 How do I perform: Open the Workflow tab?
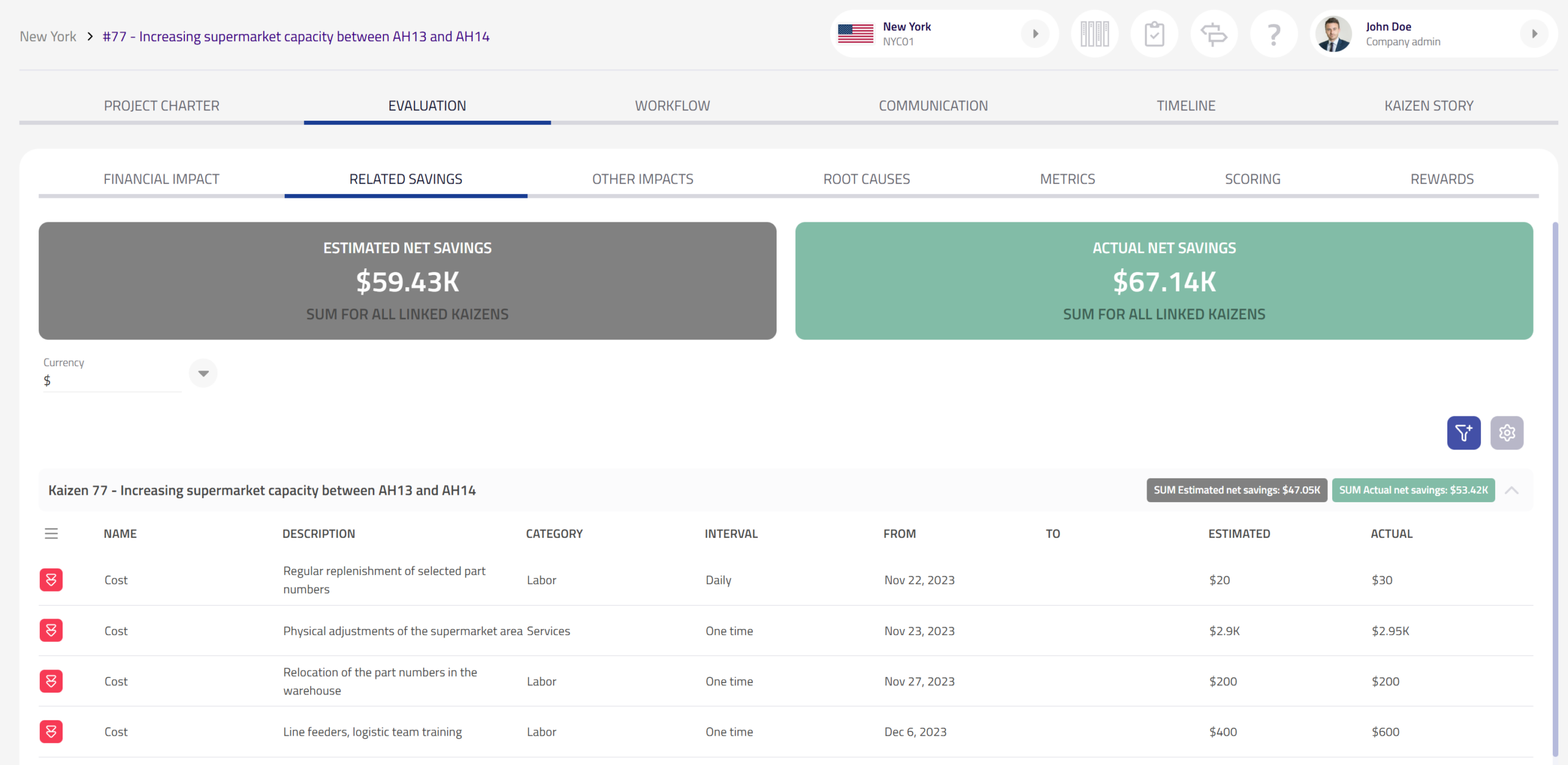672,105
